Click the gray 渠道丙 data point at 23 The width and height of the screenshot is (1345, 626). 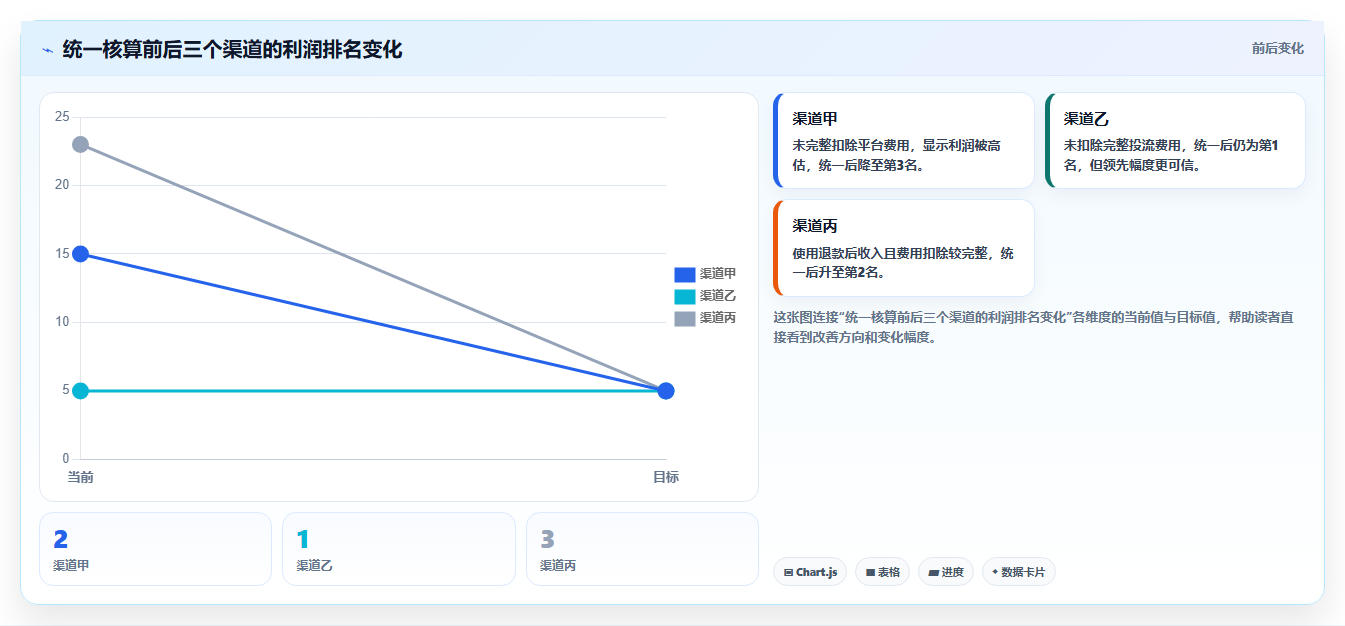[x=80, y=145]
